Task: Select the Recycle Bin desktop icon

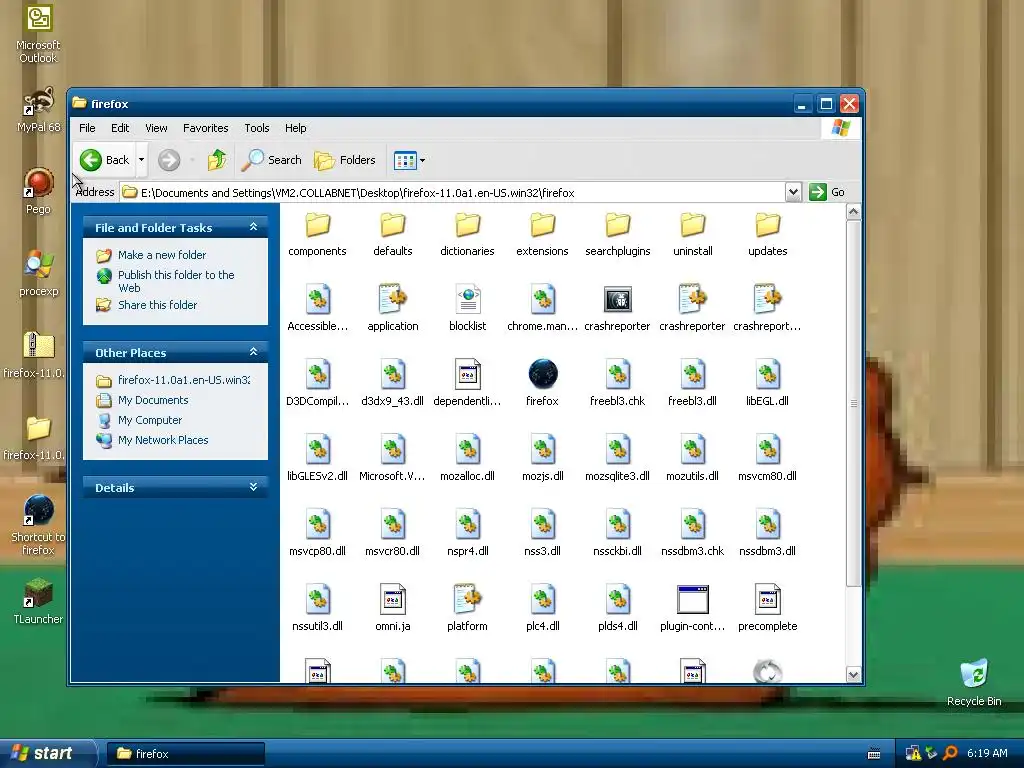Action: click(974, 683)
